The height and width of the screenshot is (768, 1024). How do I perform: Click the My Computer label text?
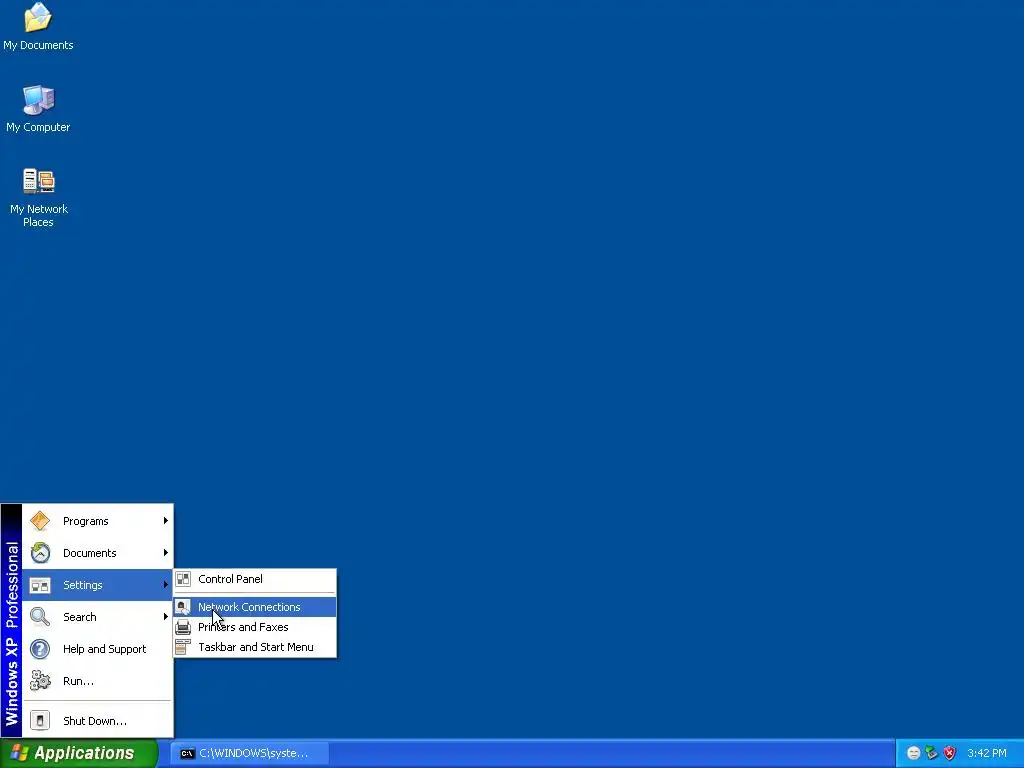[38, 127]
